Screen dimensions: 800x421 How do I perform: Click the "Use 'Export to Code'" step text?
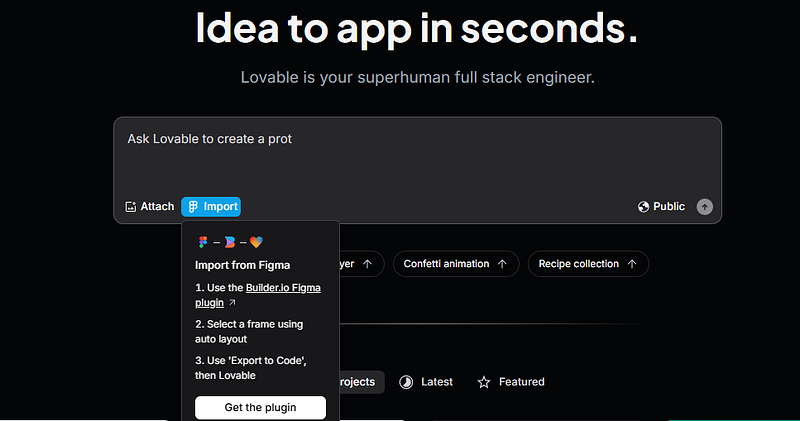(251, 368)
